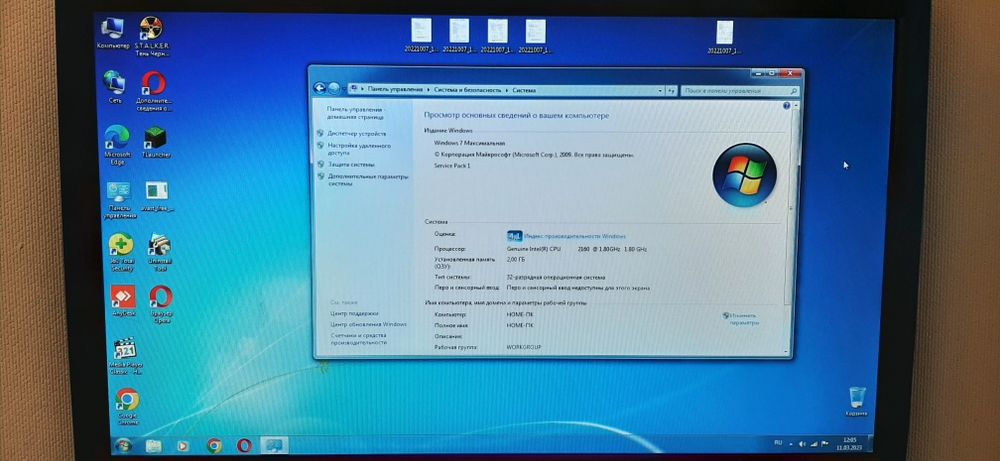Select the first 20221007 desktop file
This screenshot has height=461, width=1000.
coord(421,36)
